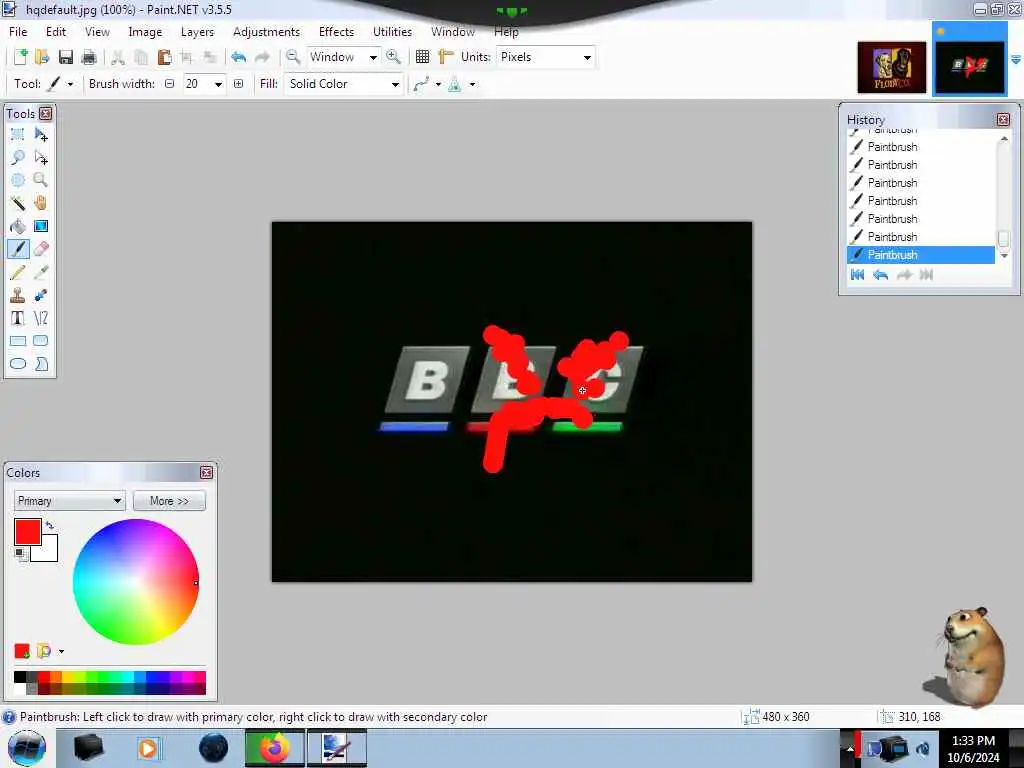This screenshot has width=1024, height=768.
Task: Click the red primary color swatch
Action: (27, 532)
